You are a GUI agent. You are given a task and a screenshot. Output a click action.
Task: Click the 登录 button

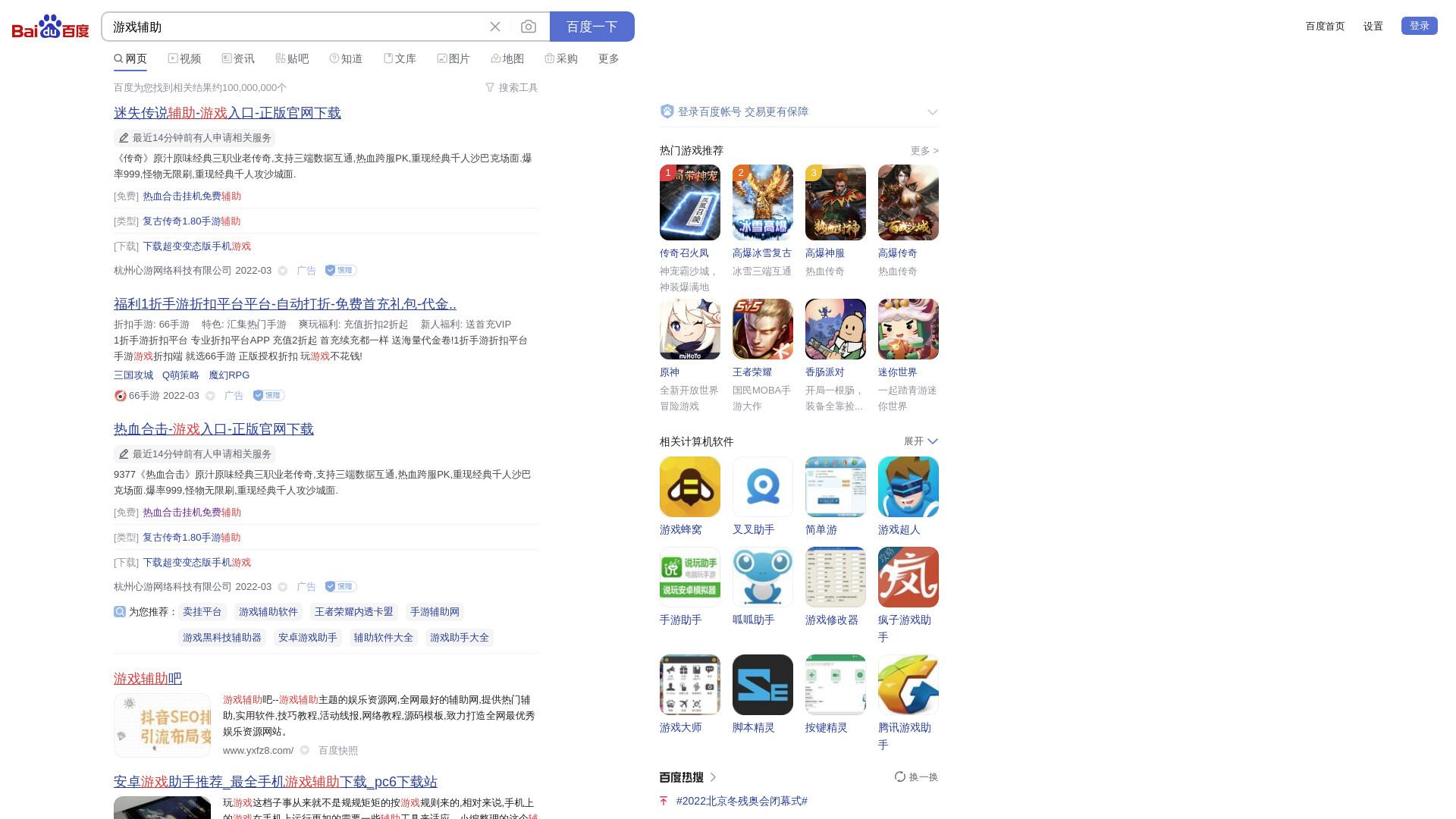click(x=1420, y=26)
